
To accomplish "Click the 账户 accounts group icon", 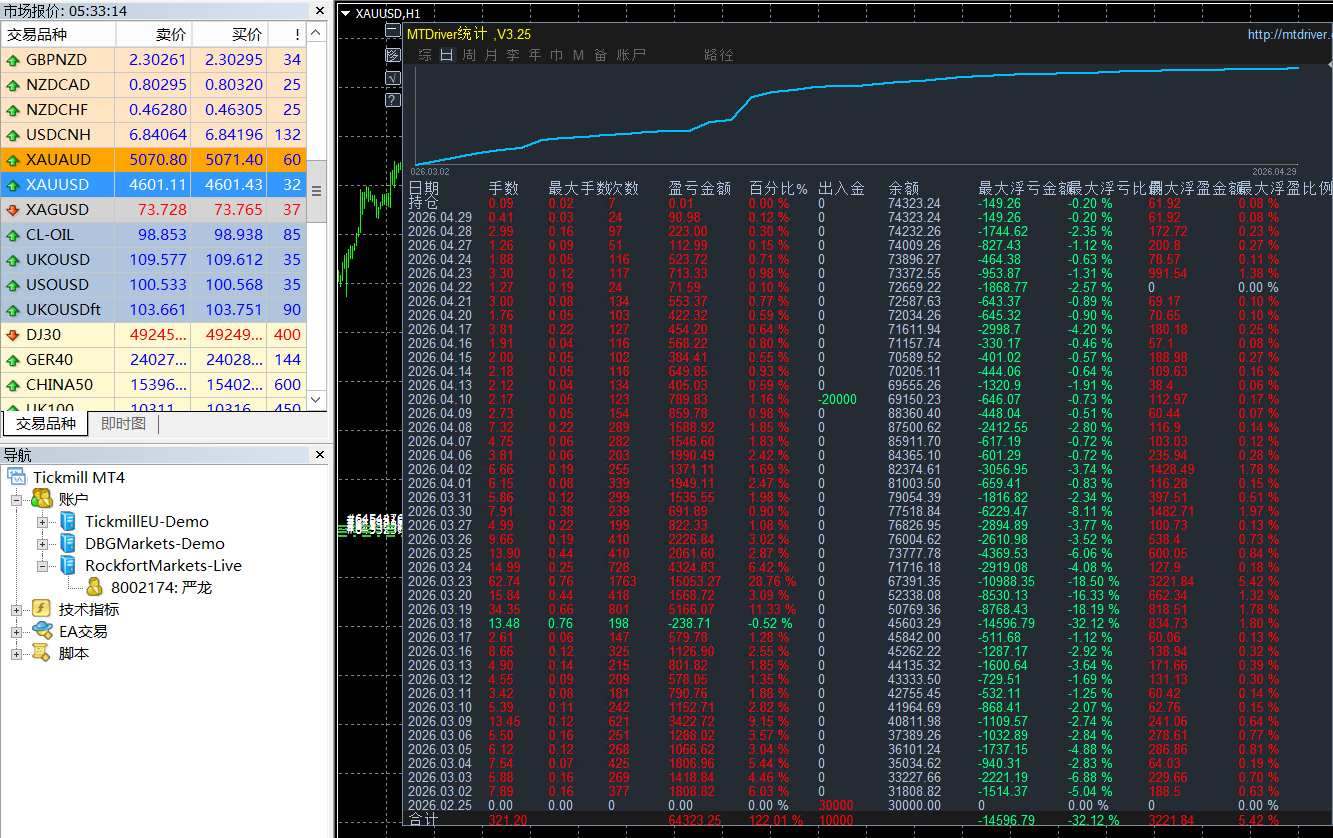I will click(x=42, y=499).
